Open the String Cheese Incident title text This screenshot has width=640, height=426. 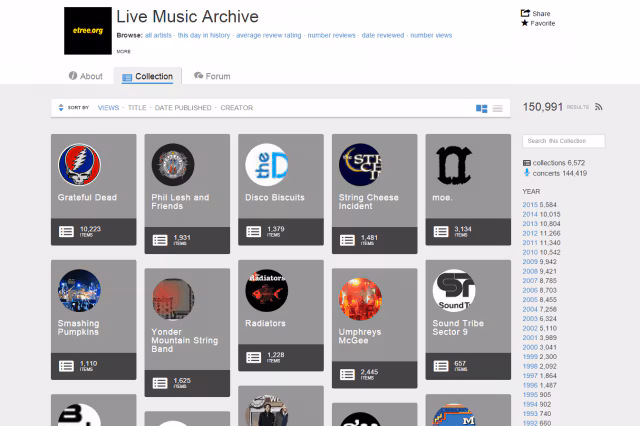point(368,202)
